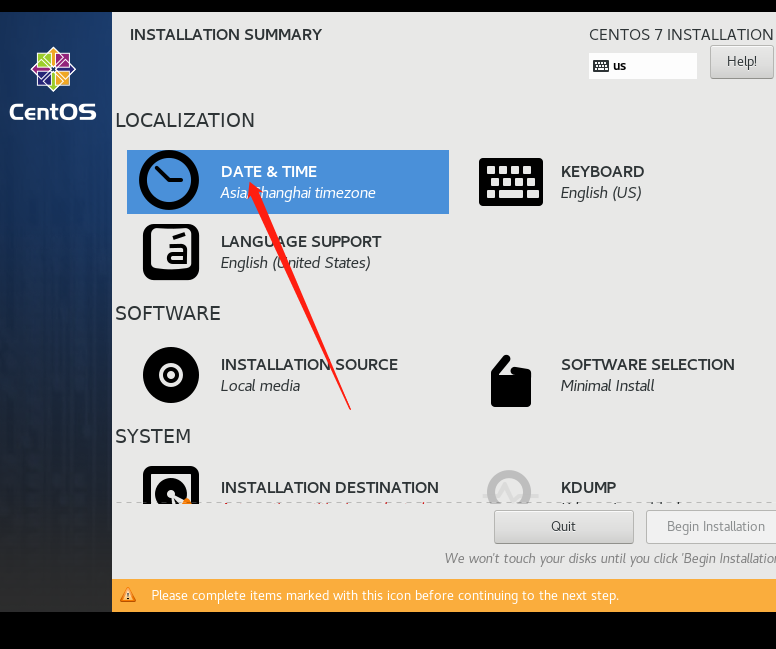Click the DATE & TIME title

pos(269,172)
